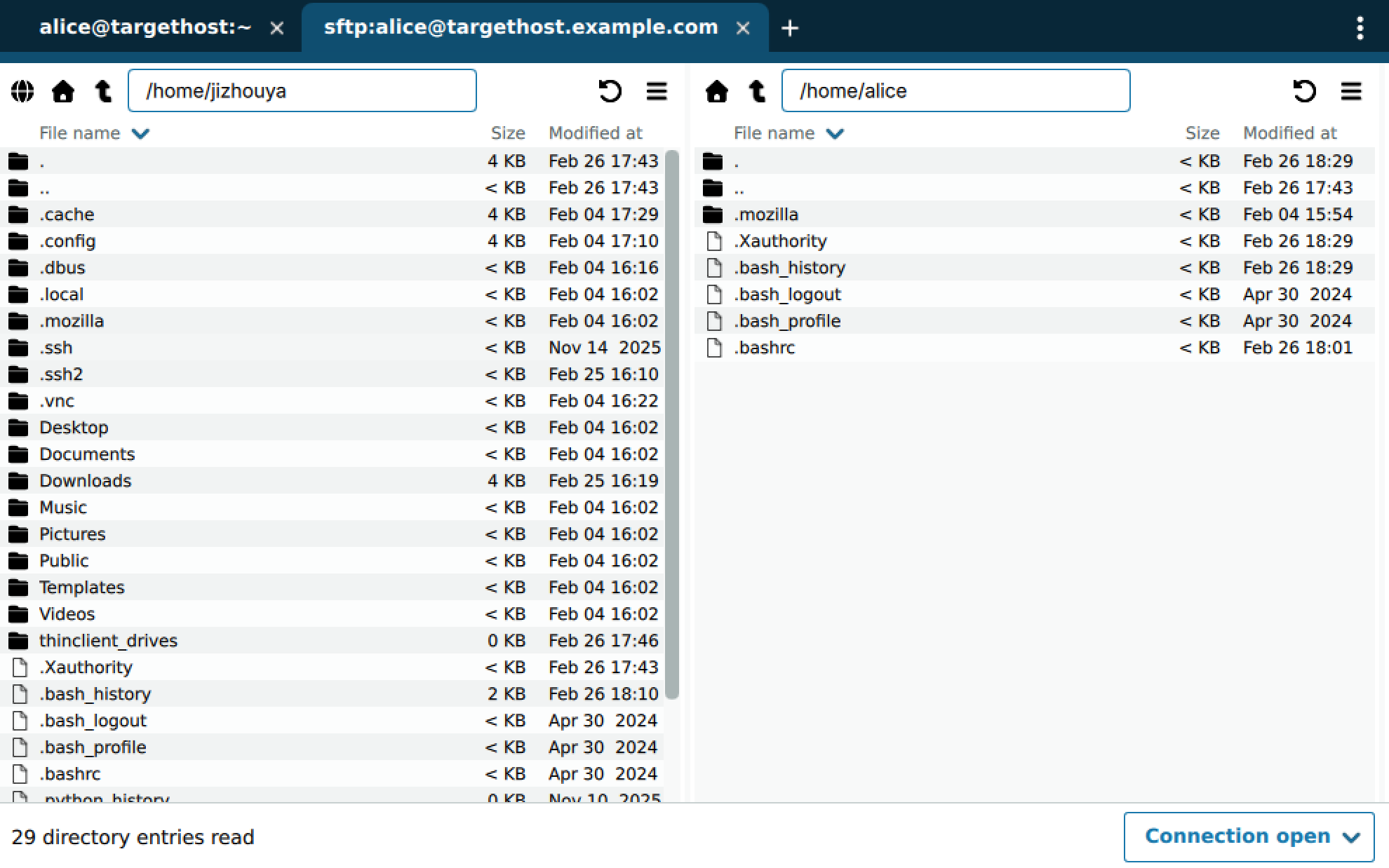The image size is (1389, 868).
Task: Open the Downloads folder in left pane
Action: point(85,481)
